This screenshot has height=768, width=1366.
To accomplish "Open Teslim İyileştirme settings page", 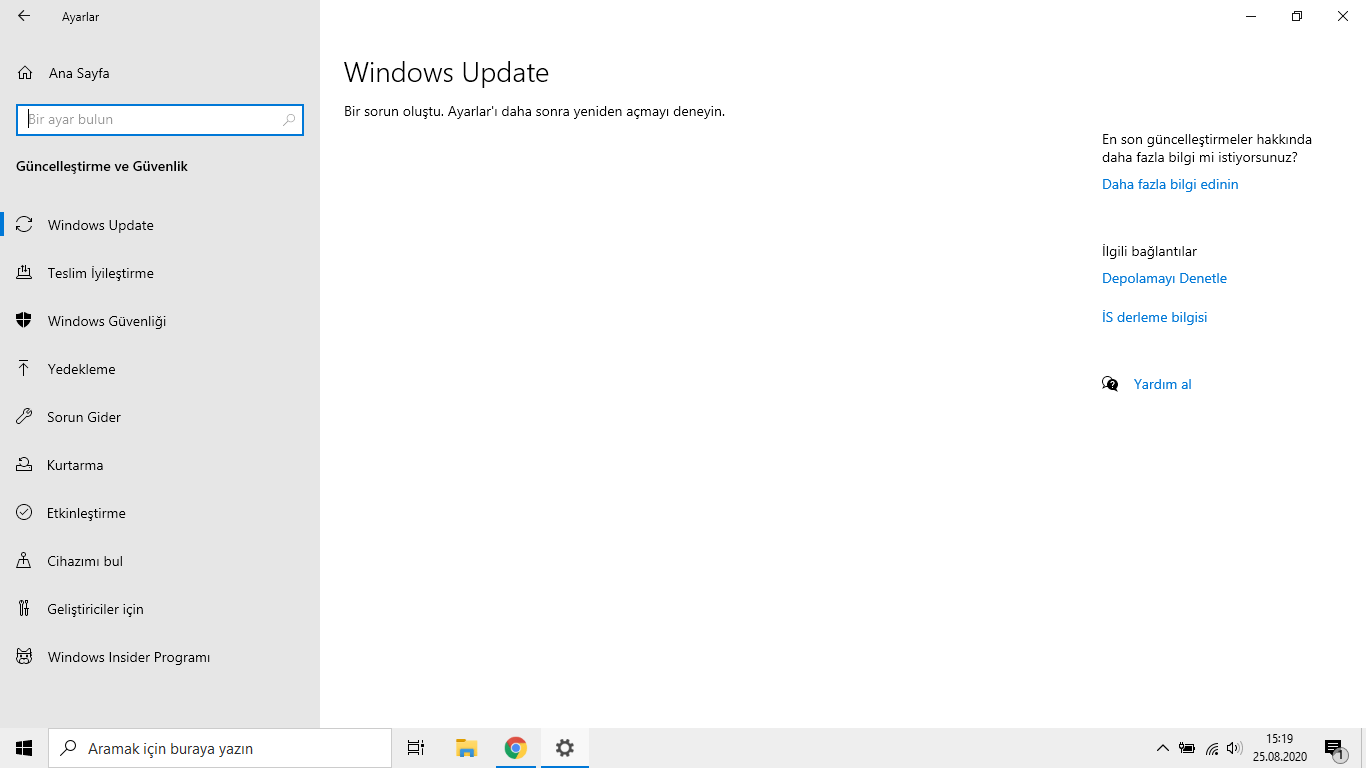I will [160, 273].
